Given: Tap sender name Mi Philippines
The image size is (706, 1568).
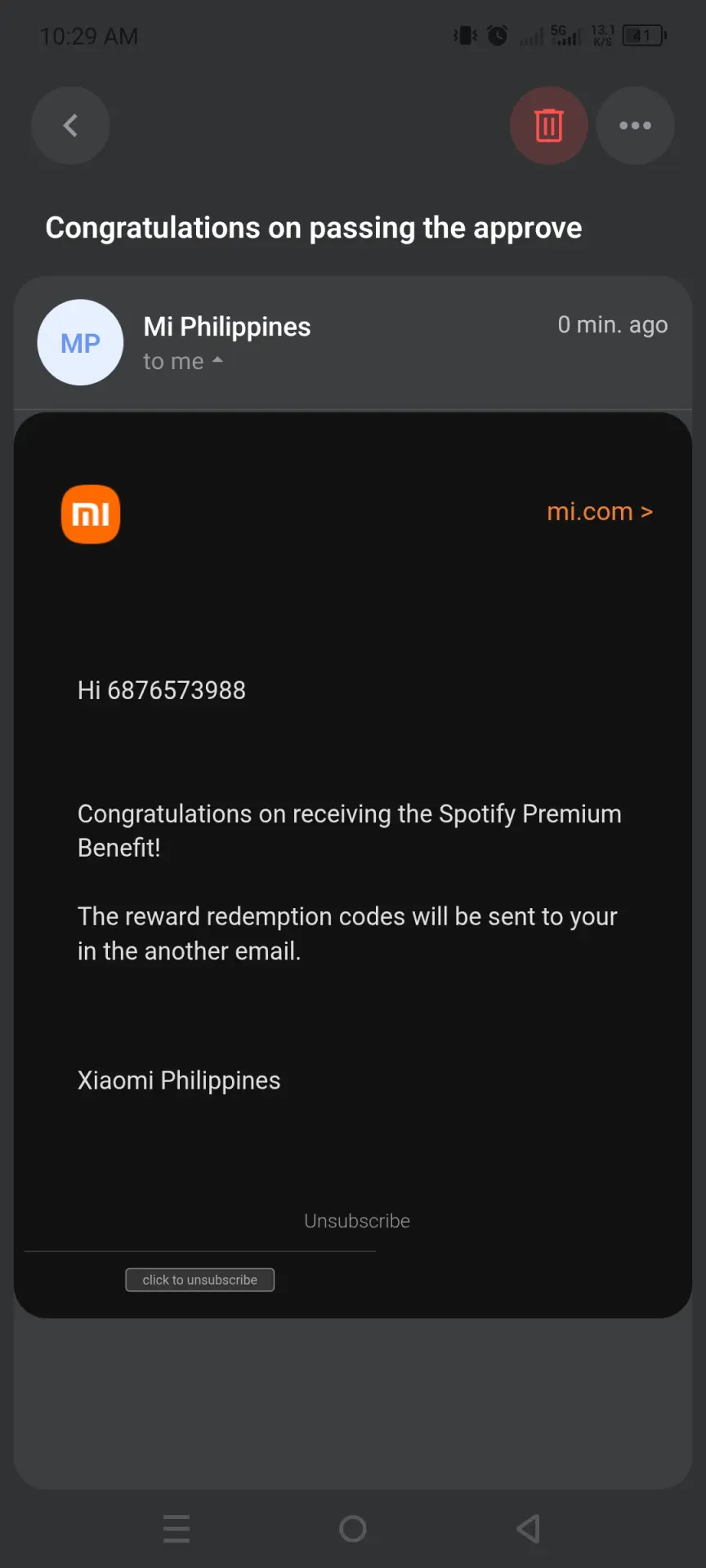Looking at the screenshot, I should click(227, 327).
